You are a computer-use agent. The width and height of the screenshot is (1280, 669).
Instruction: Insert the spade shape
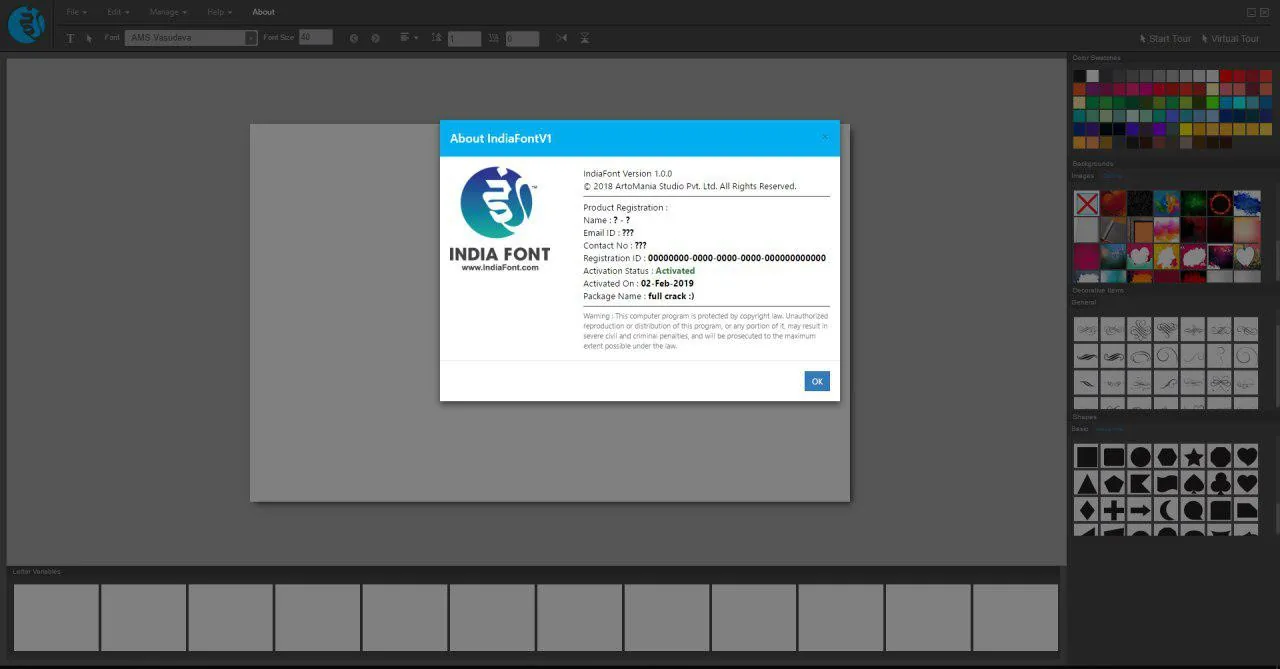point(1193,484)
